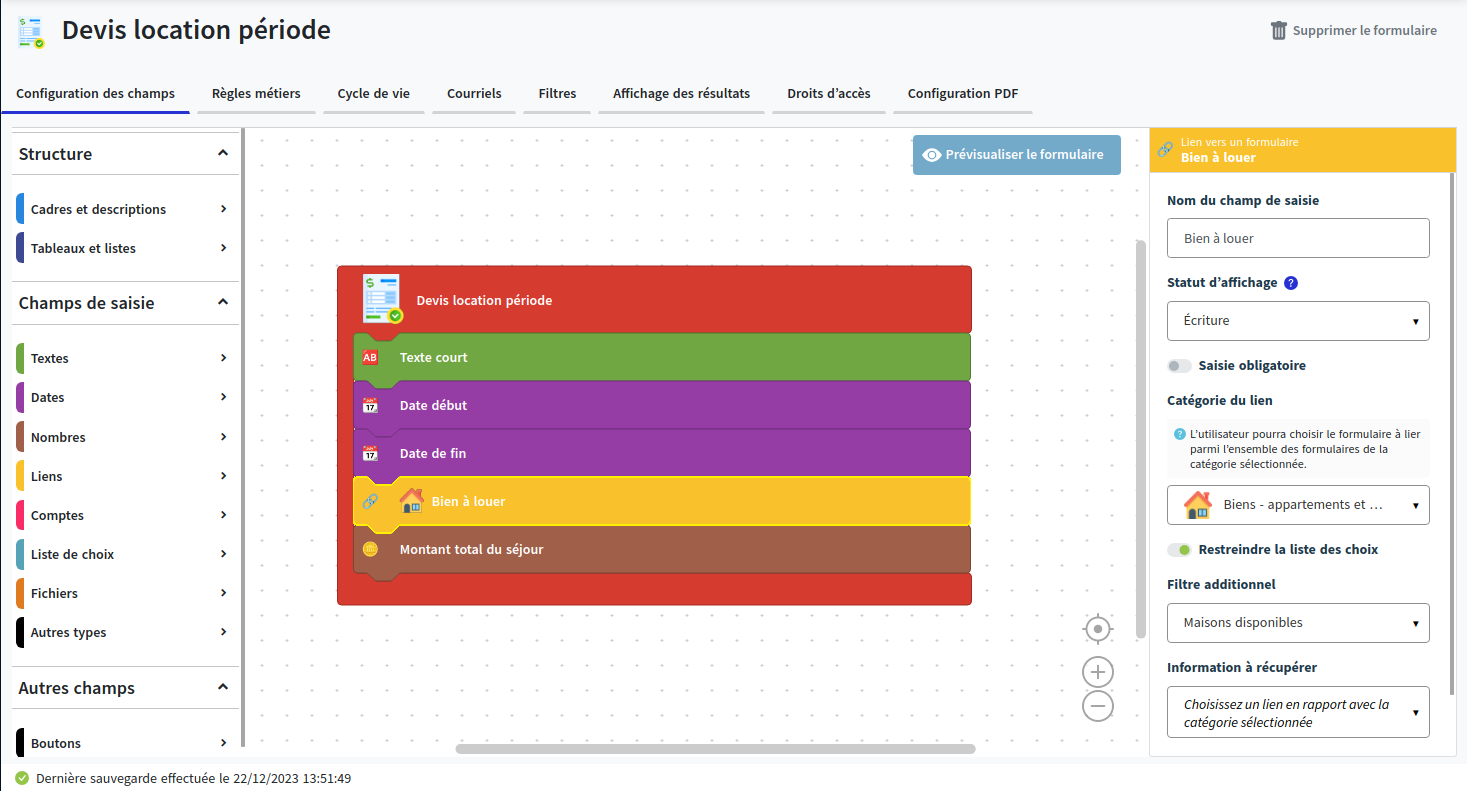Disable the Restreindre la liste des choix toggle

pos(1180,550)
